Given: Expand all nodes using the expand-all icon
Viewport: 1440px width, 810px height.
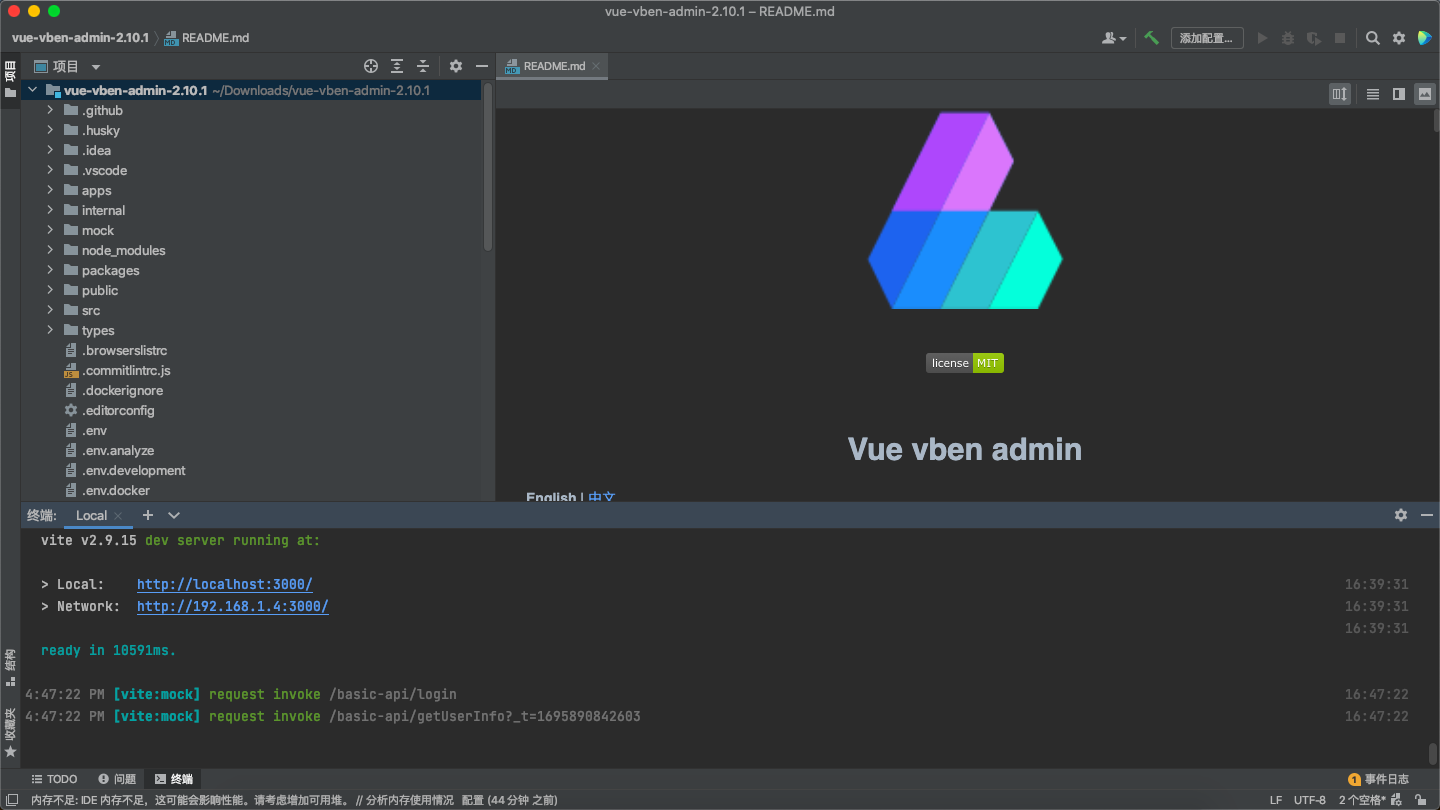Looking at the screenshot, I should click(397, 65).
